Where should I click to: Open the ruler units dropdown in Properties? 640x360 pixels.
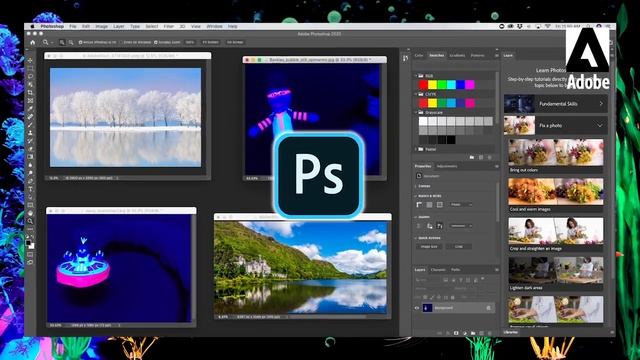460,204
